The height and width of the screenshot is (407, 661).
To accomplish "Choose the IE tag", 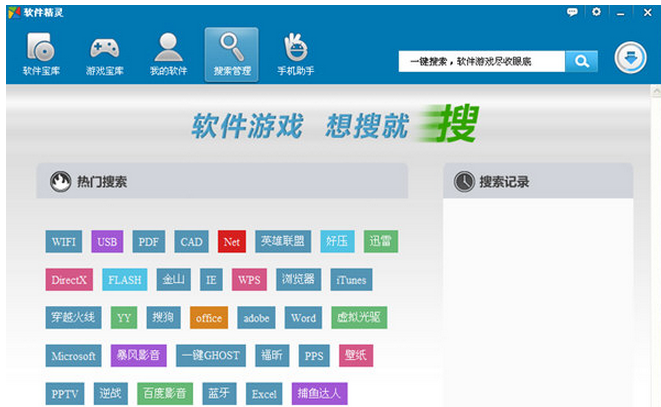I will 211,280.
